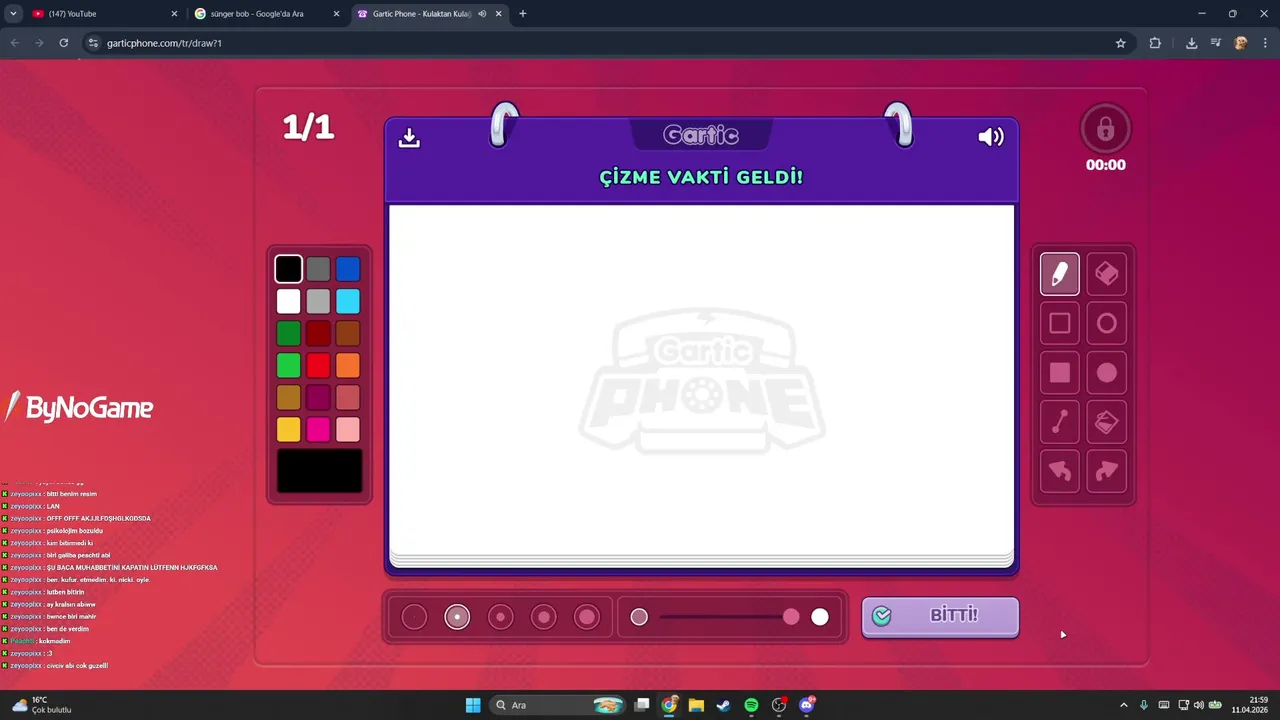
Task: Pick the maroon magenta color swatch
Action: tap(318, 397)
